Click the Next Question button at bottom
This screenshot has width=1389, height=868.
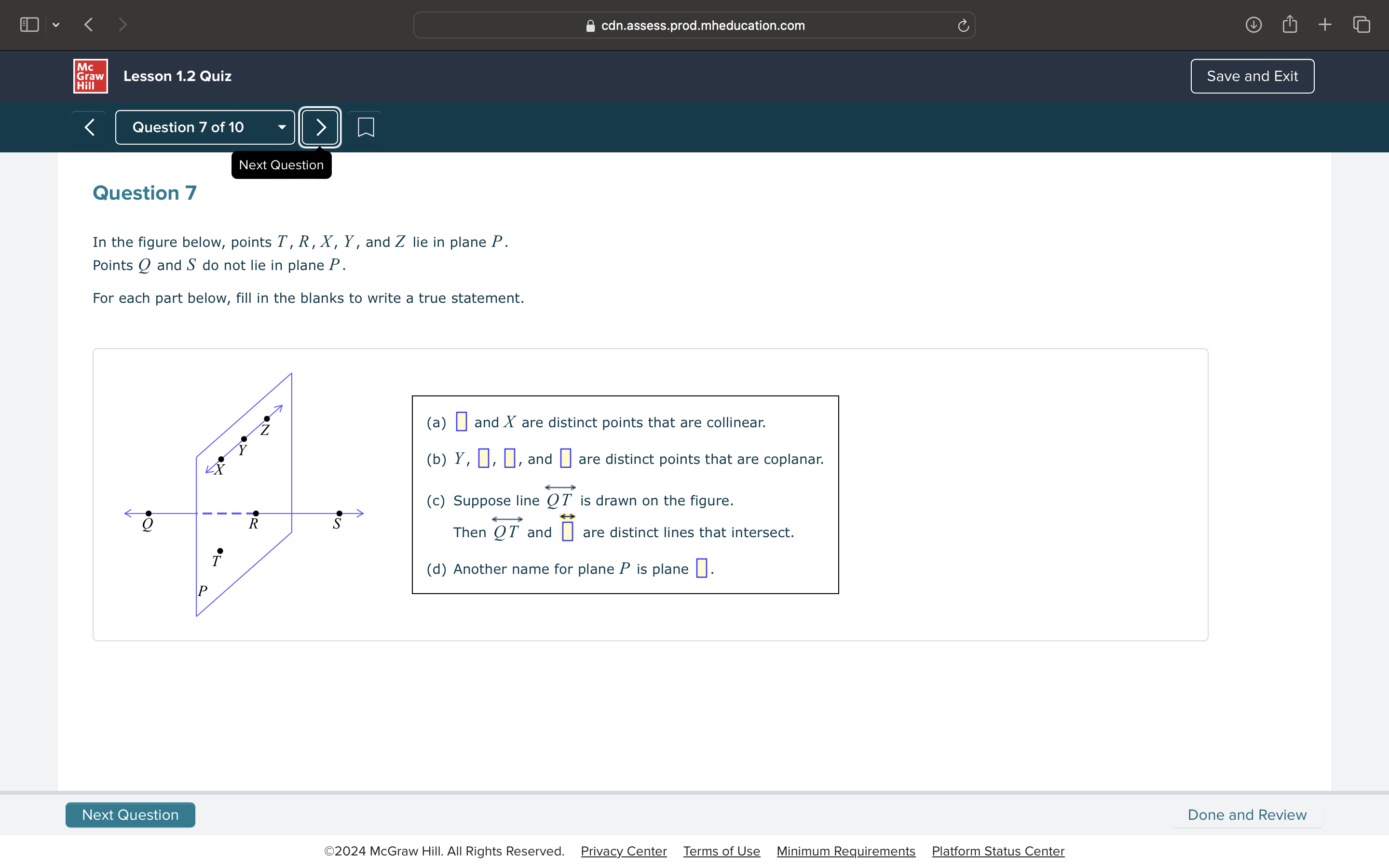click(130, 814)
